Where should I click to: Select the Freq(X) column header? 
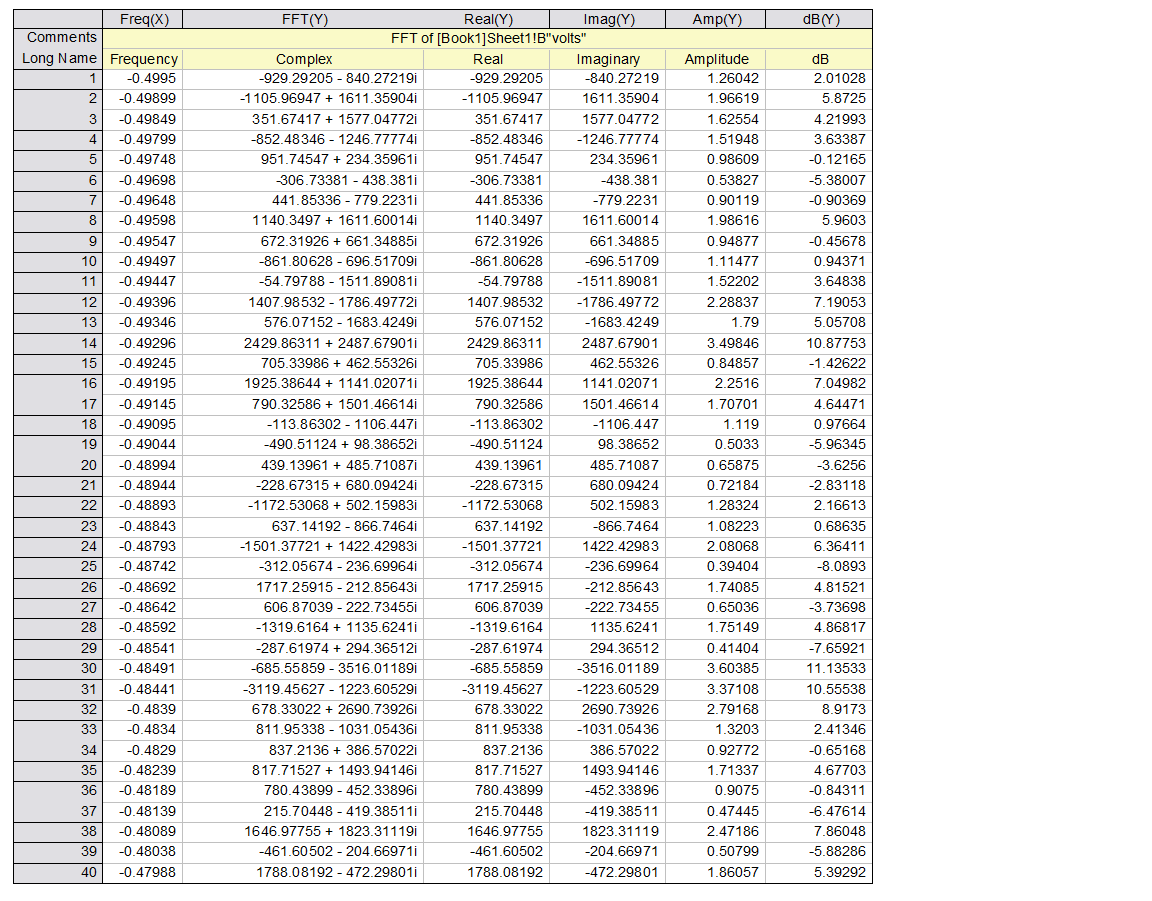coord(144,19)
